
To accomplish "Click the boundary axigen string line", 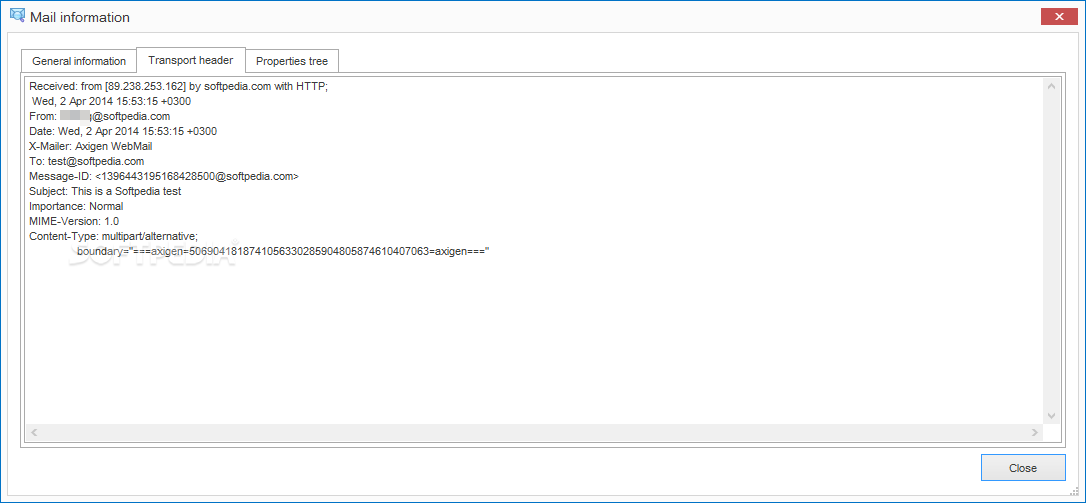I will tap(283, 252).
